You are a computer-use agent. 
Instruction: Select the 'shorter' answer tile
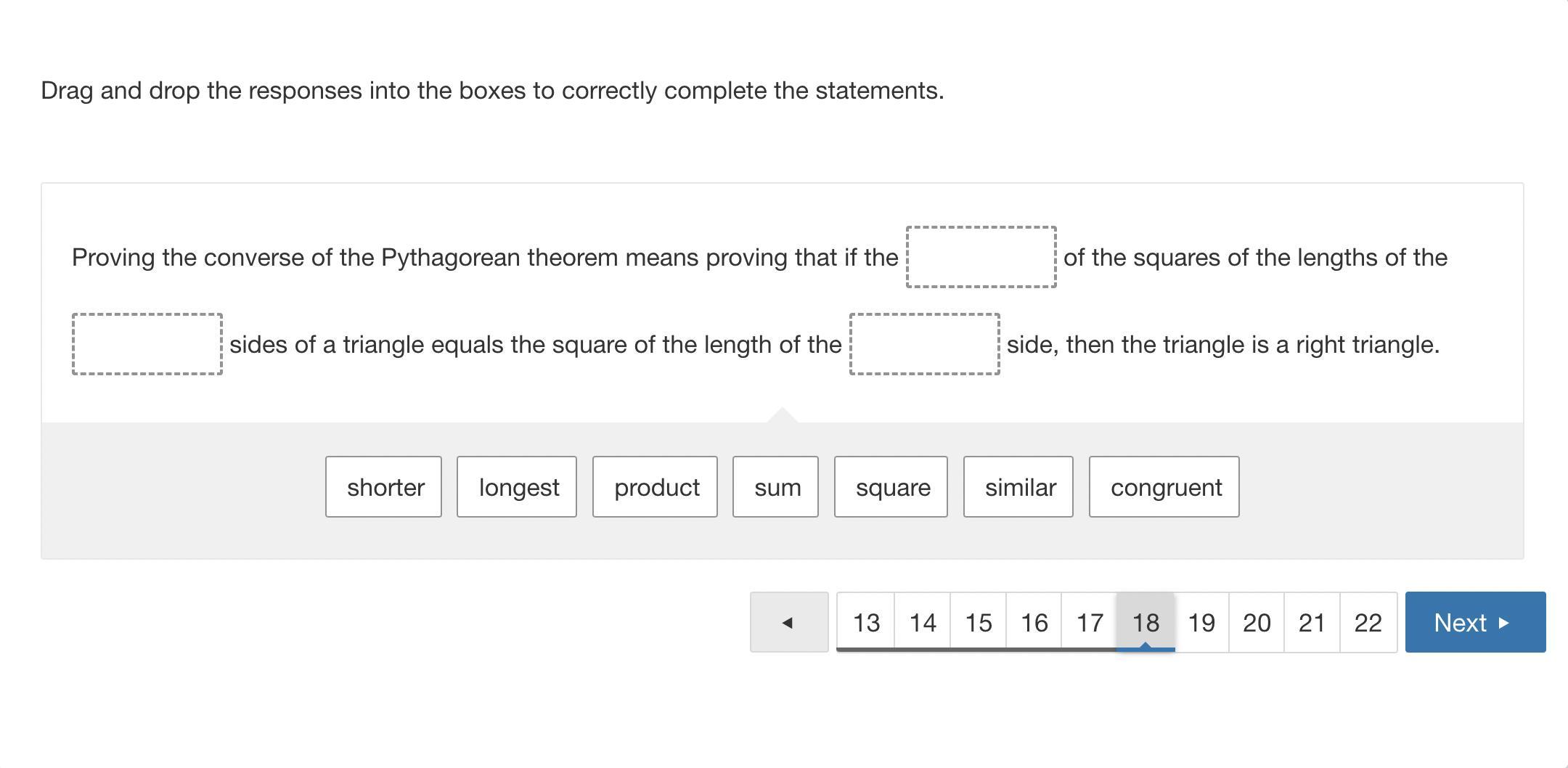click(383, 487)
